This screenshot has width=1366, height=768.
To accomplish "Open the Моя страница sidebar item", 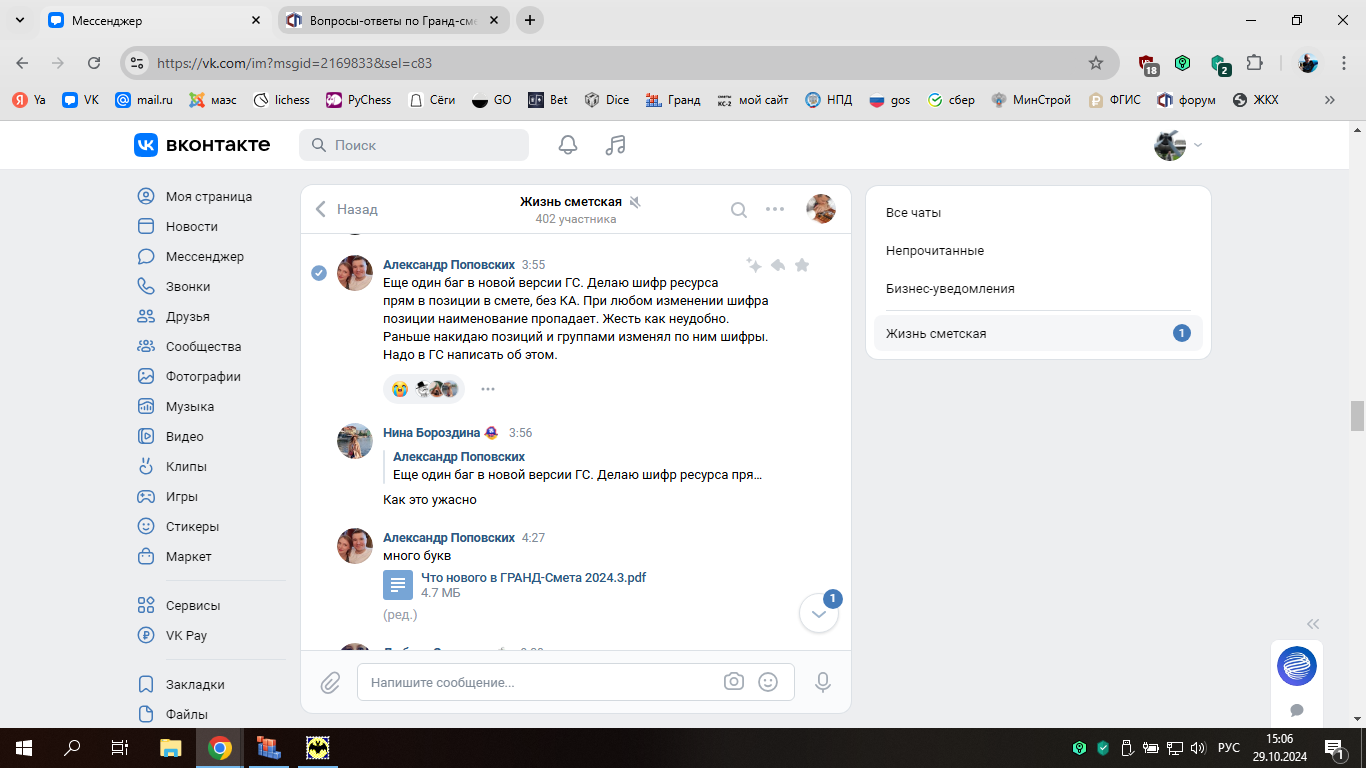I will (195, 197).
